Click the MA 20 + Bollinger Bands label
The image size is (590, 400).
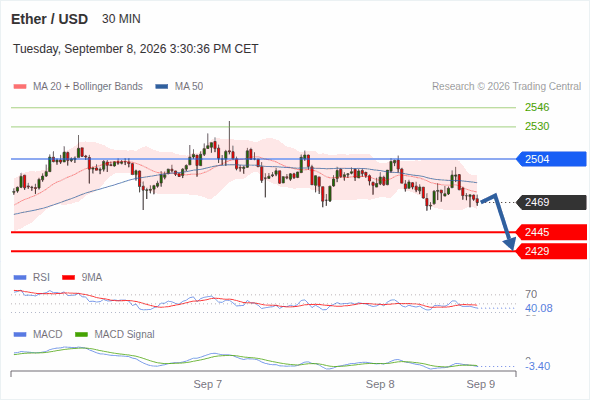pyautogui.click(x=88, y=87)
